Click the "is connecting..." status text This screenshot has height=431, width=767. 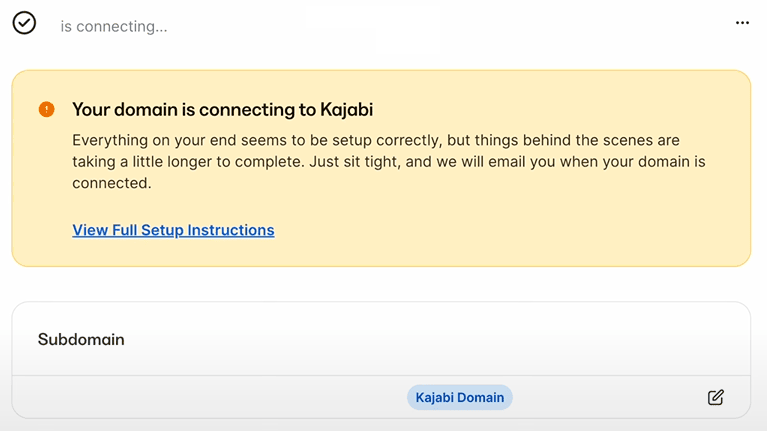point(114,26)
